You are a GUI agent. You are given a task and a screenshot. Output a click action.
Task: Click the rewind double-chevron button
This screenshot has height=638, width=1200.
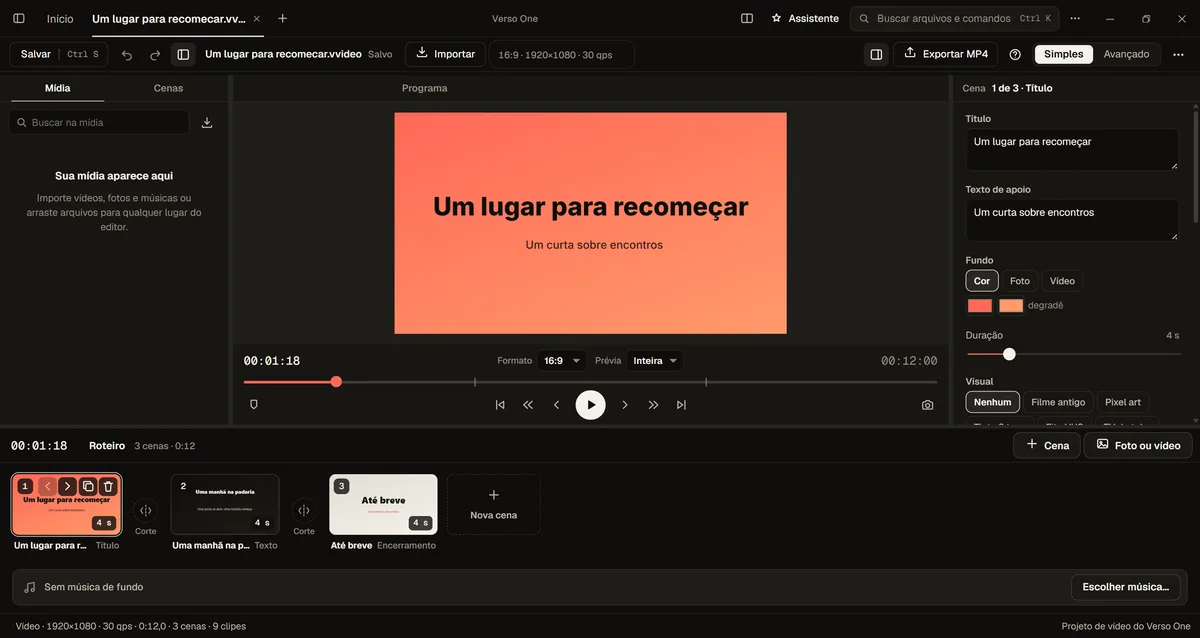coord(528,405)
